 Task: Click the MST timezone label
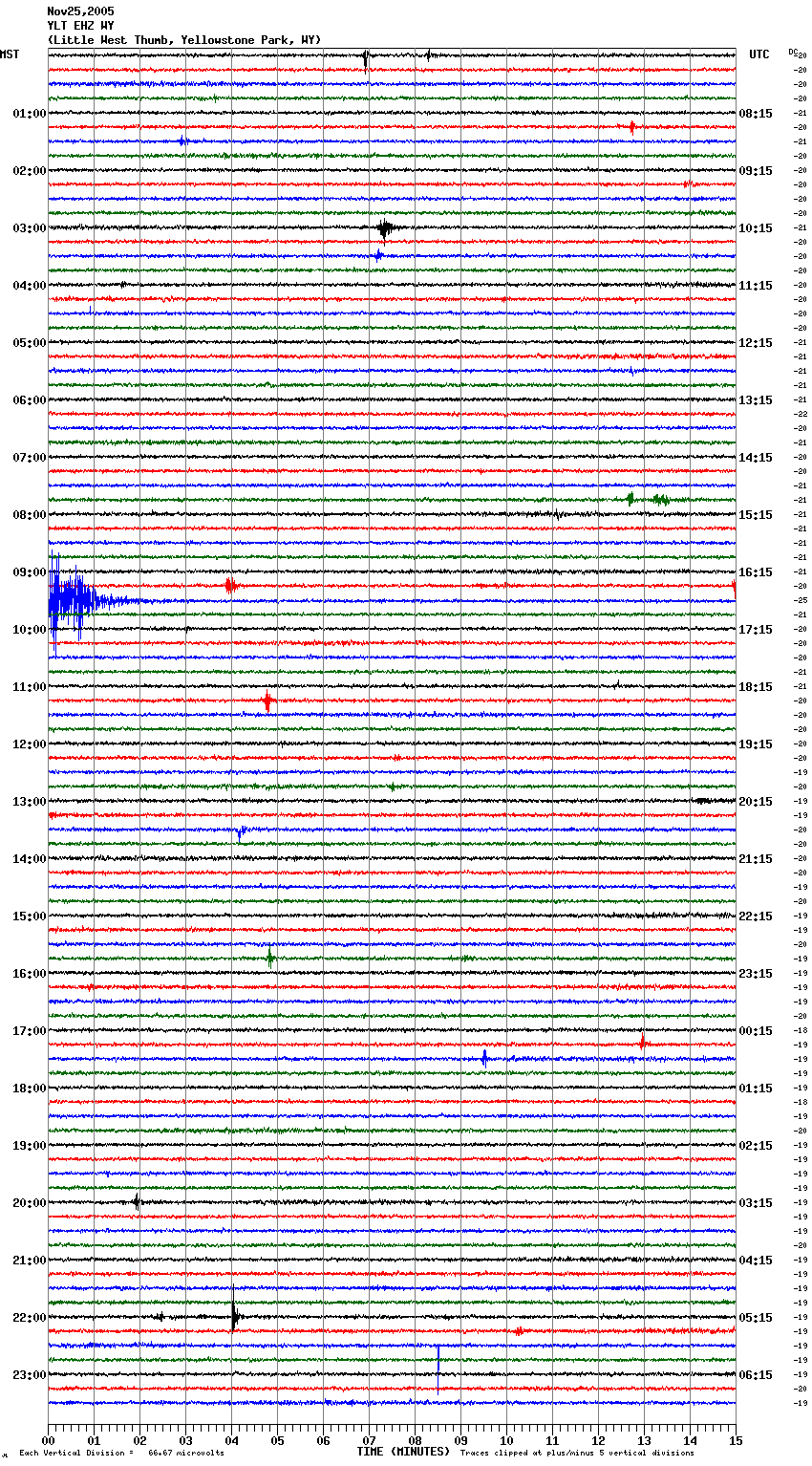[10, 54]
